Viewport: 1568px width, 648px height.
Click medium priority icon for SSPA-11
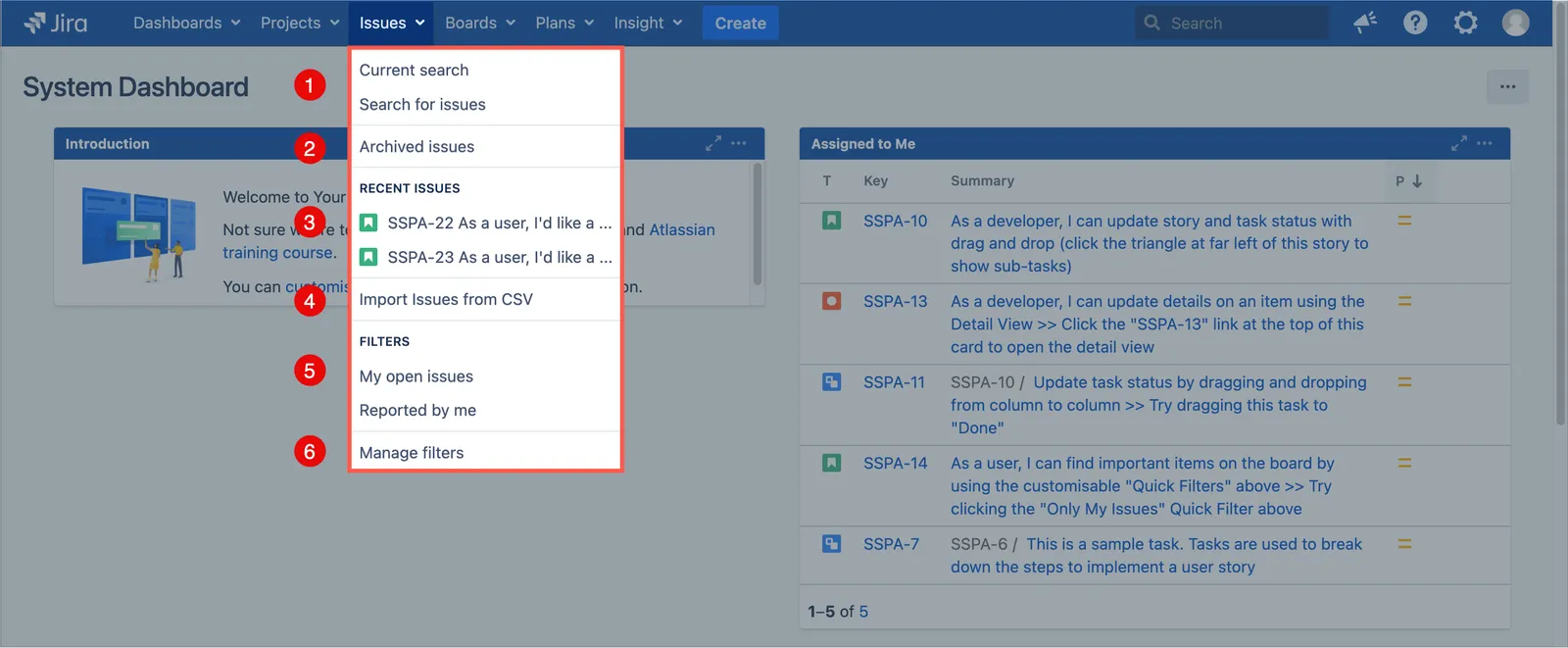[x=1404, y=381]
